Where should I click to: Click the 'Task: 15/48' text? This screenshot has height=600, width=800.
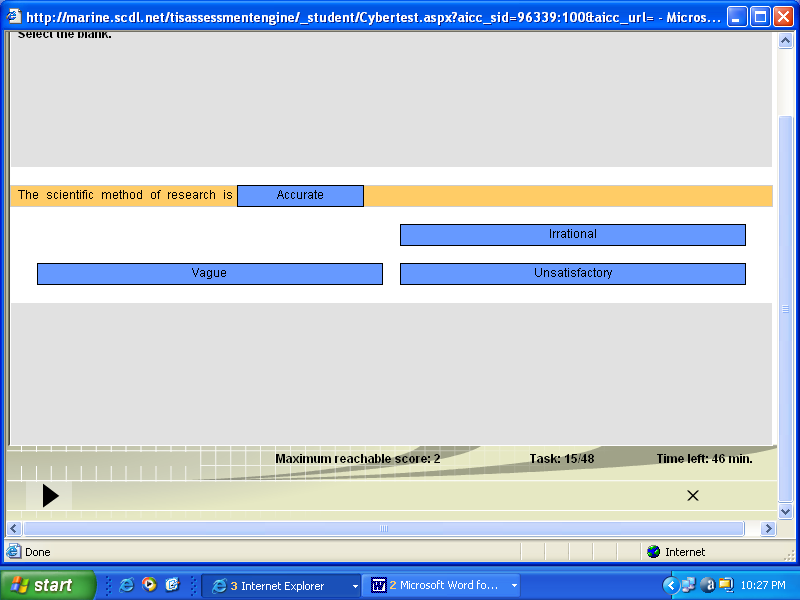pyautogui.click(x=562, y=459)
